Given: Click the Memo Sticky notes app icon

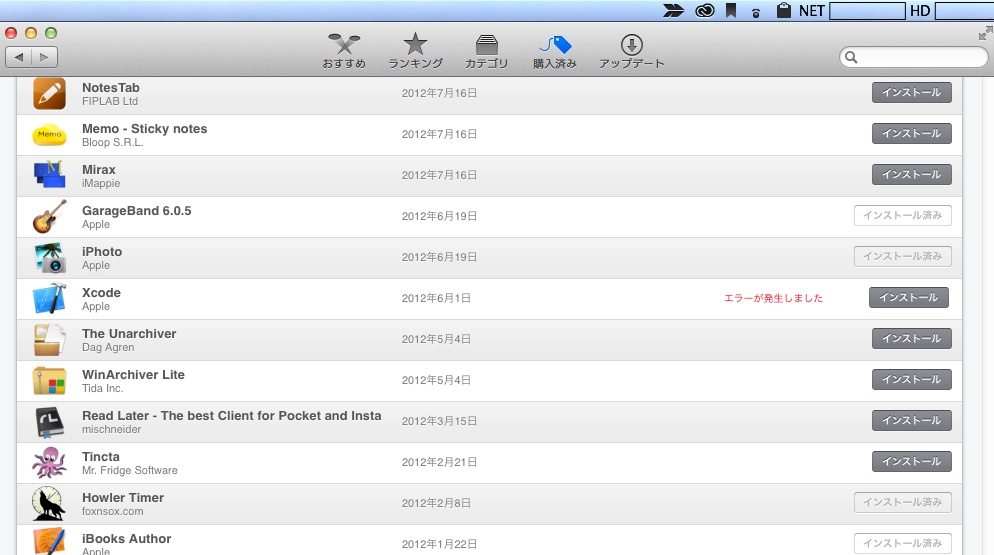Looking at the screenshot, I should pos(49,134).
